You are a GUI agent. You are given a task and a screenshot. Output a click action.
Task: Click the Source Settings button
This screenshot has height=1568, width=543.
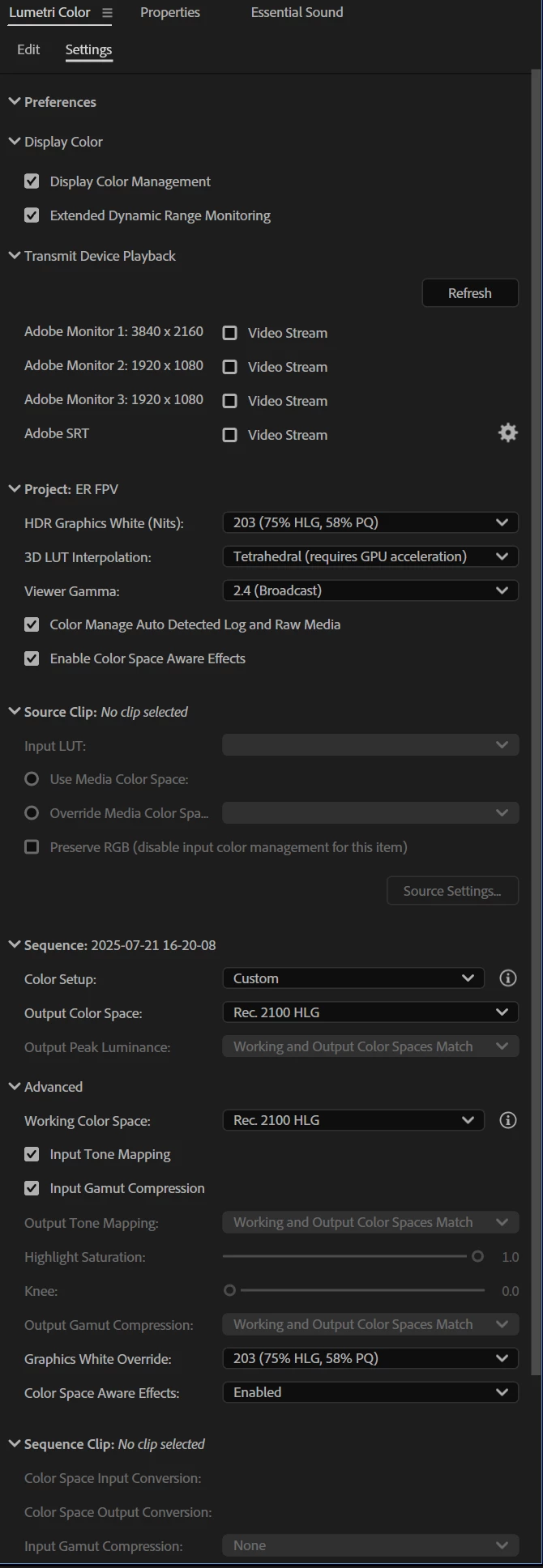coord(452,891)
